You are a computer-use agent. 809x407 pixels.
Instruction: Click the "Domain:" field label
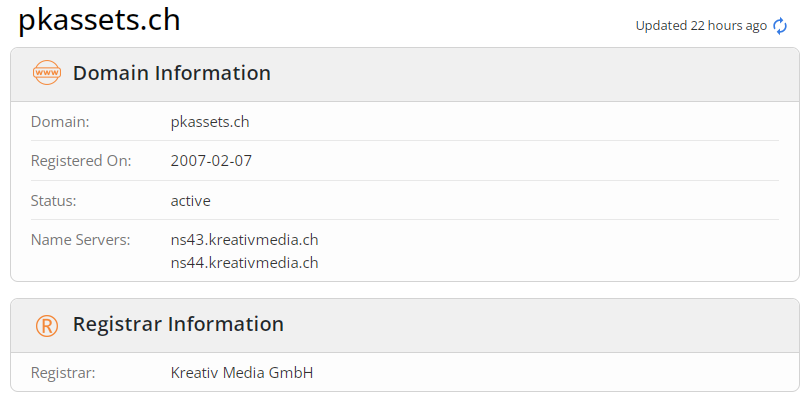(60, 122)
